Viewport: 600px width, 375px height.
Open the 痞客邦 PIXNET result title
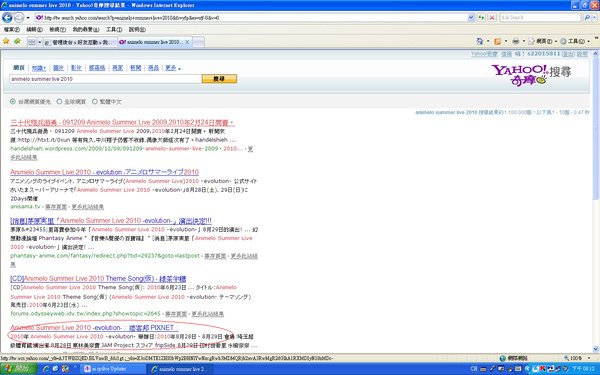[95, 328]
